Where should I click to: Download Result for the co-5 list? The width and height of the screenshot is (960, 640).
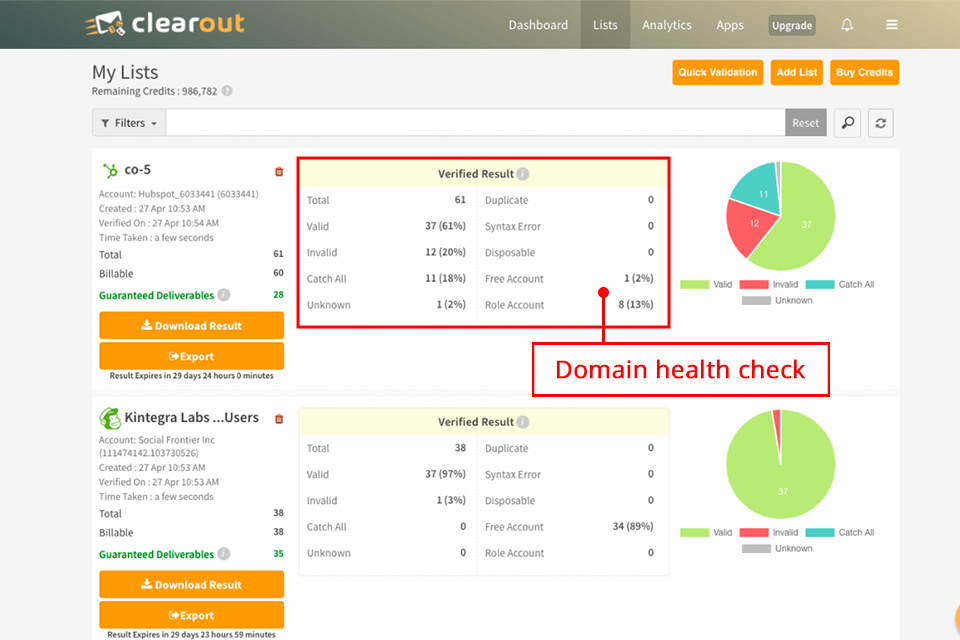click(192, 326)
